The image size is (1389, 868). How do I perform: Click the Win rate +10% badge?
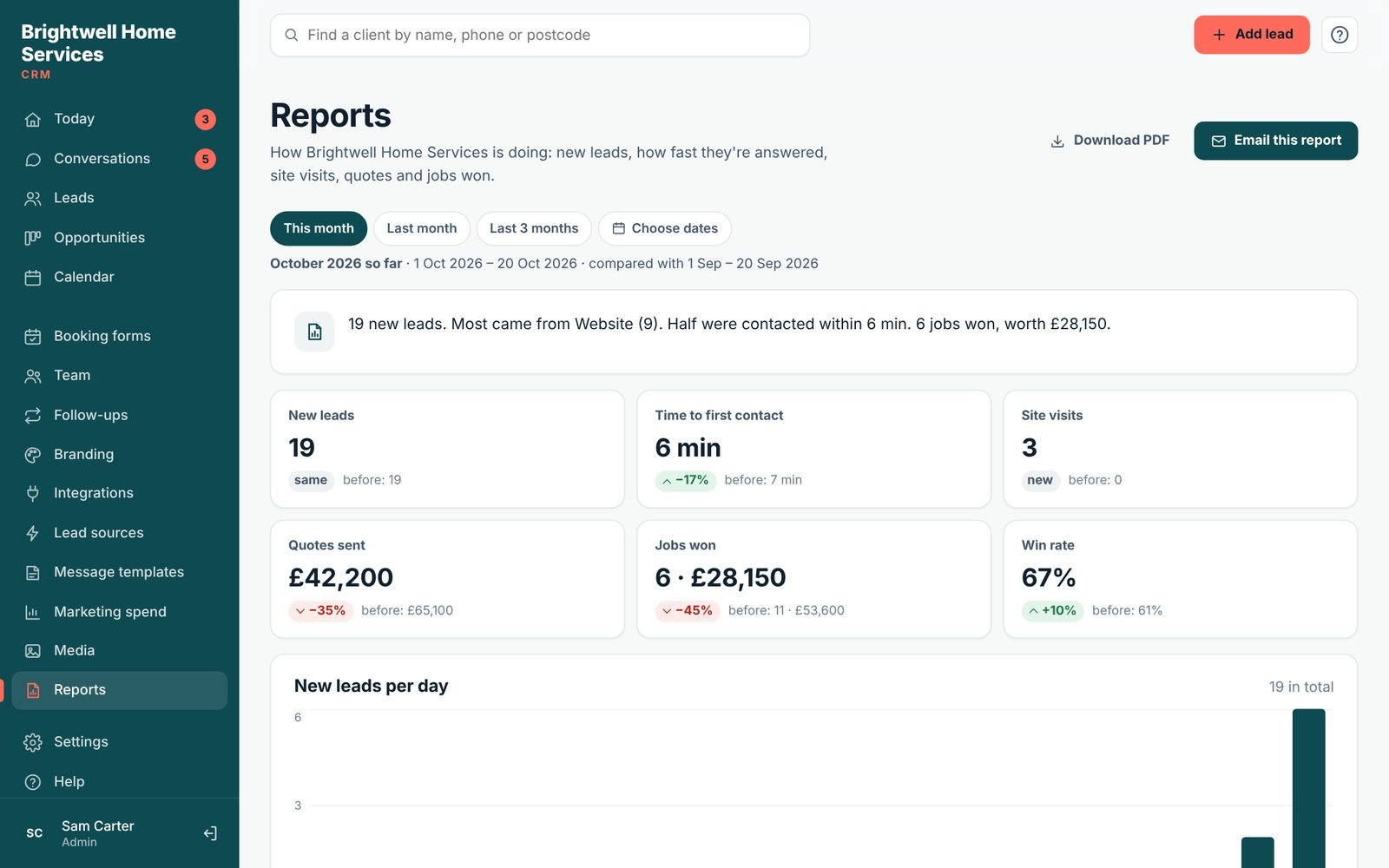(x=1052, y=610)
